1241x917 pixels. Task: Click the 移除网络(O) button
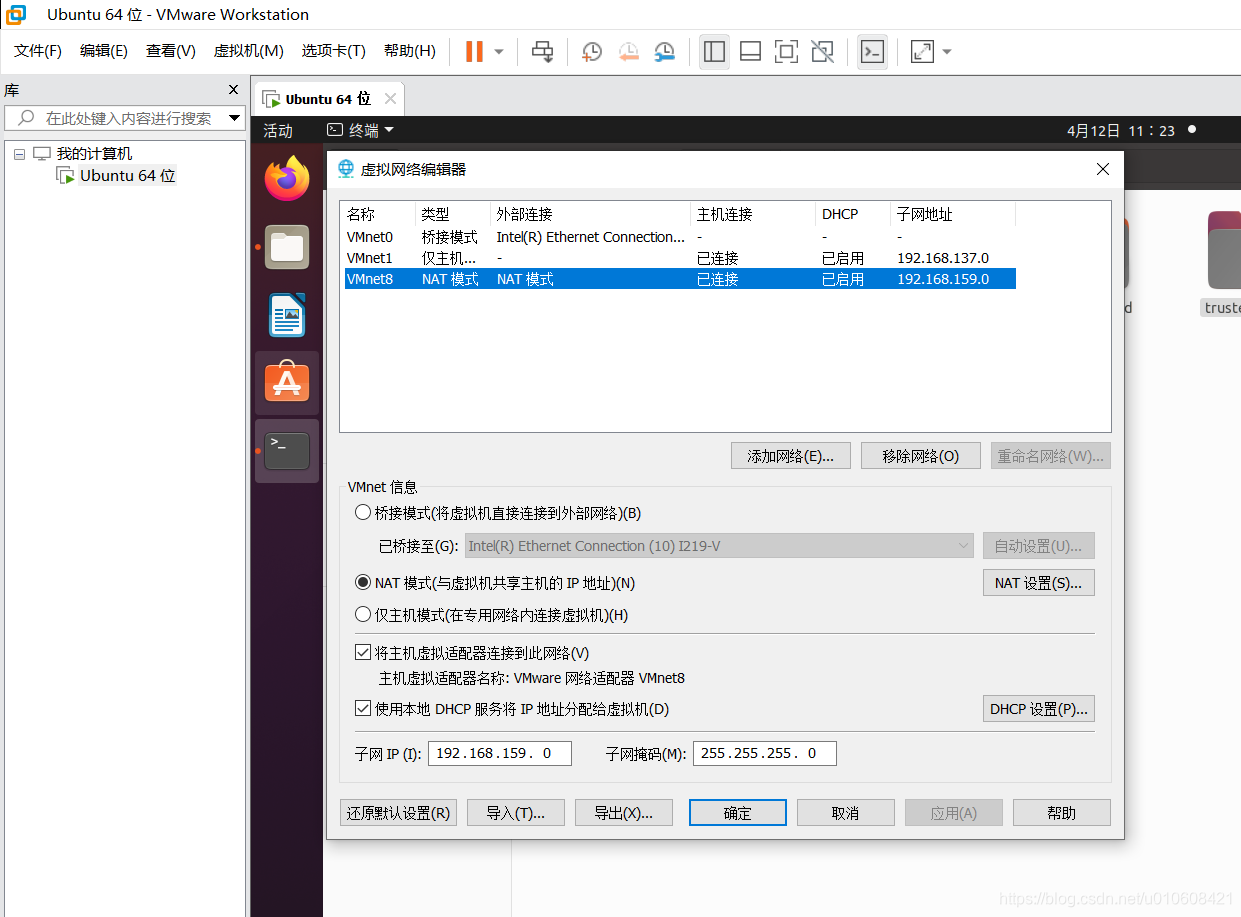(x=920, y=456)
